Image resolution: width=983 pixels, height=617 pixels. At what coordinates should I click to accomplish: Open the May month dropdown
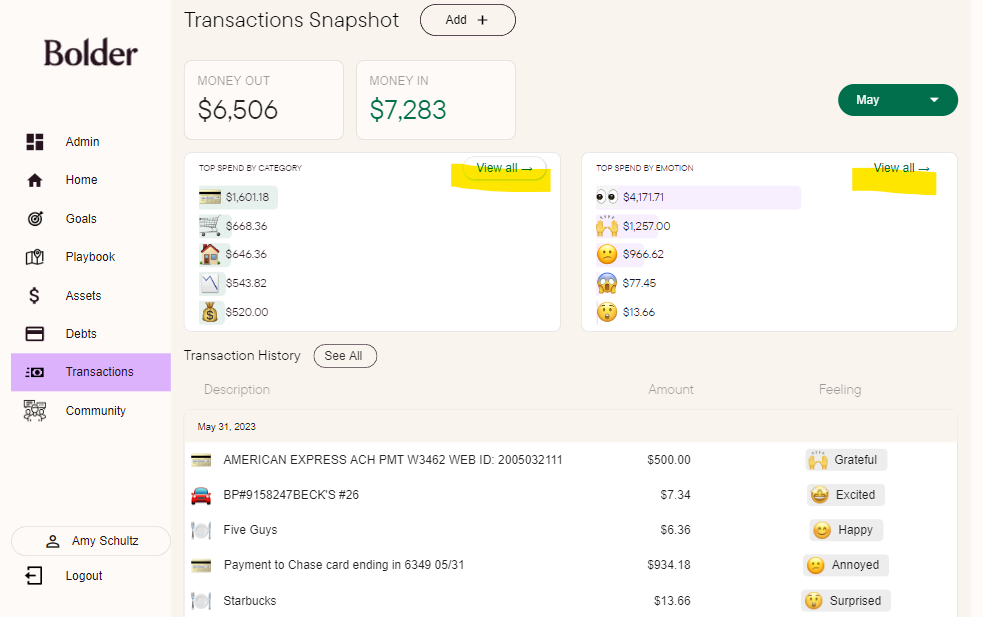pos(897,100)
